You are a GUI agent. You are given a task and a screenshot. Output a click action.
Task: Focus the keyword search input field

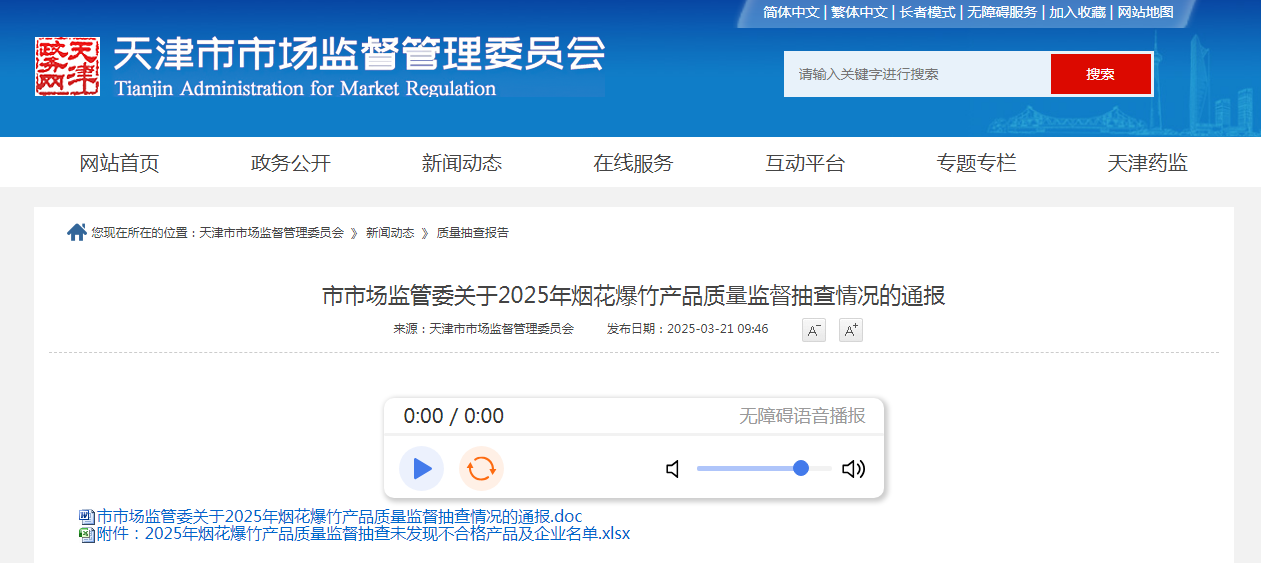917,74
